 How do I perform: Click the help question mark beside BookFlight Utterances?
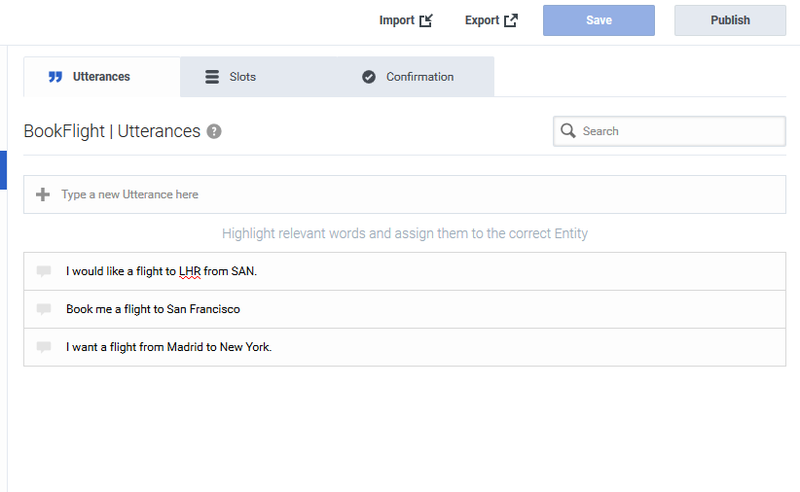(214, 131)
